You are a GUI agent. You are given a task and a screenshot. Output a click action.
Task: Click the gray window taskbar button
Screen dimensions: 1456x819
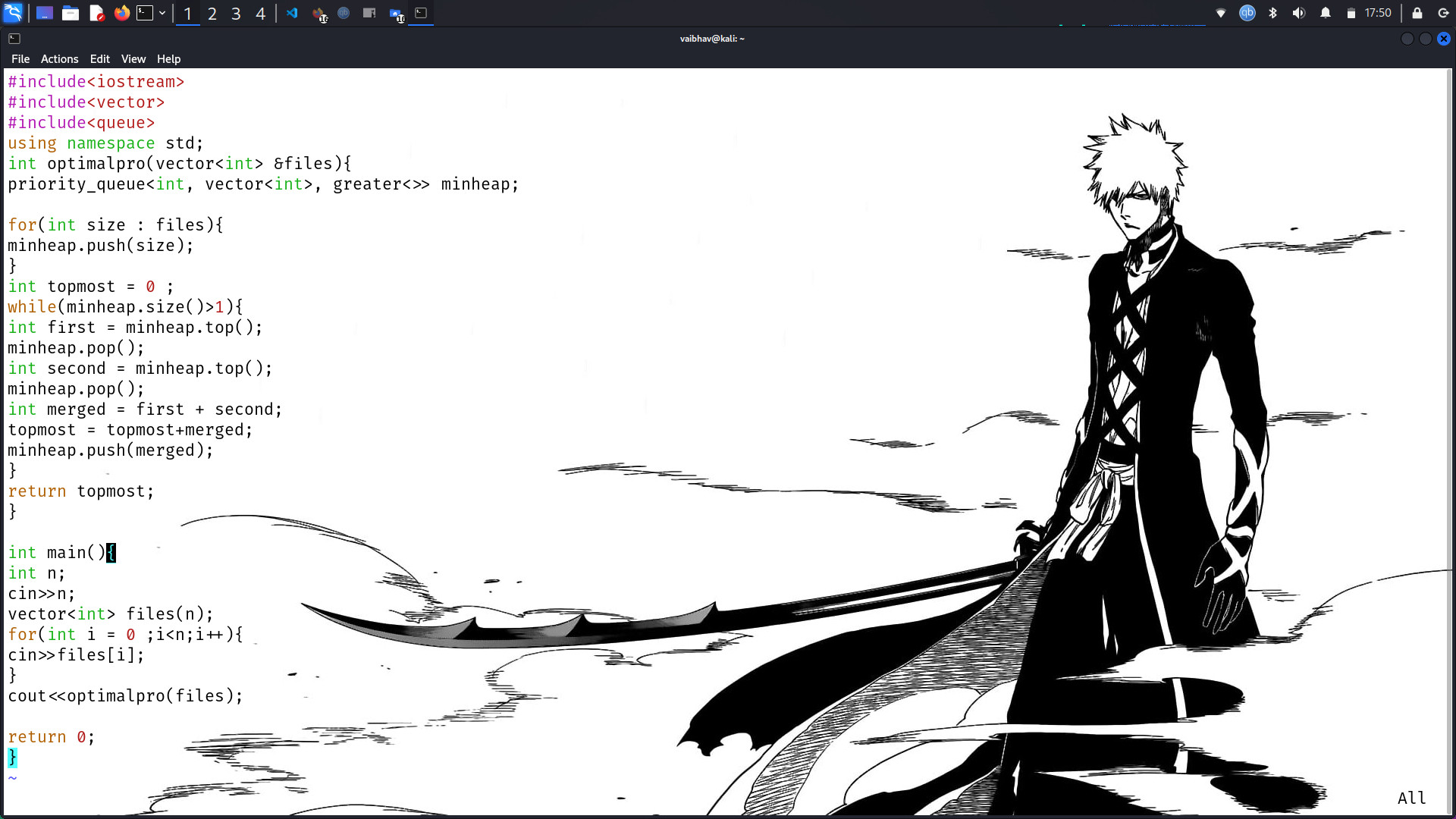pyautogui.click(x=369, y=13)
